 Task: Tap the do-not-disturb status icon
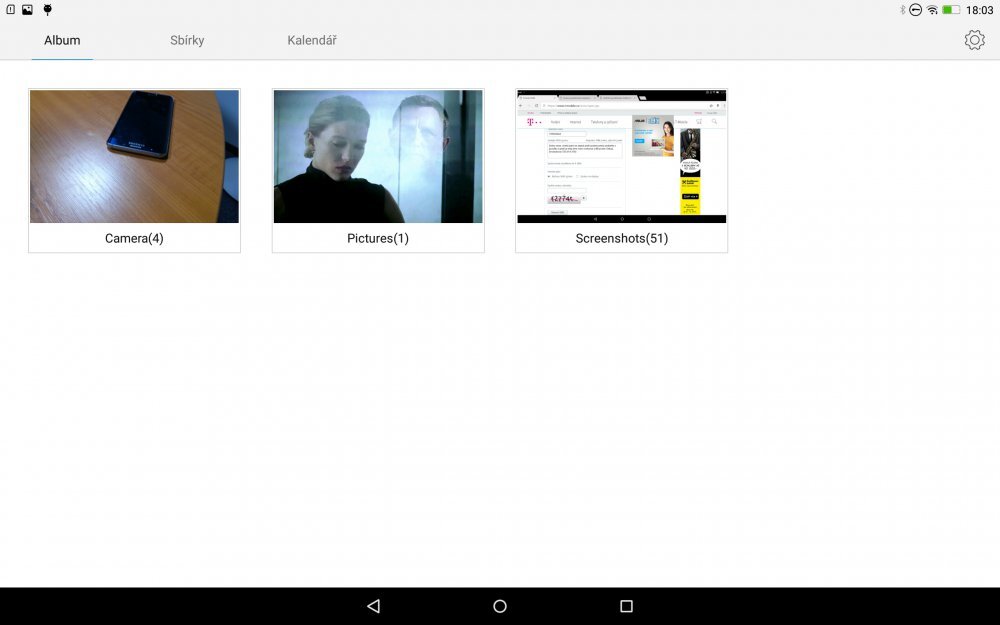click(x=915, y=10)
